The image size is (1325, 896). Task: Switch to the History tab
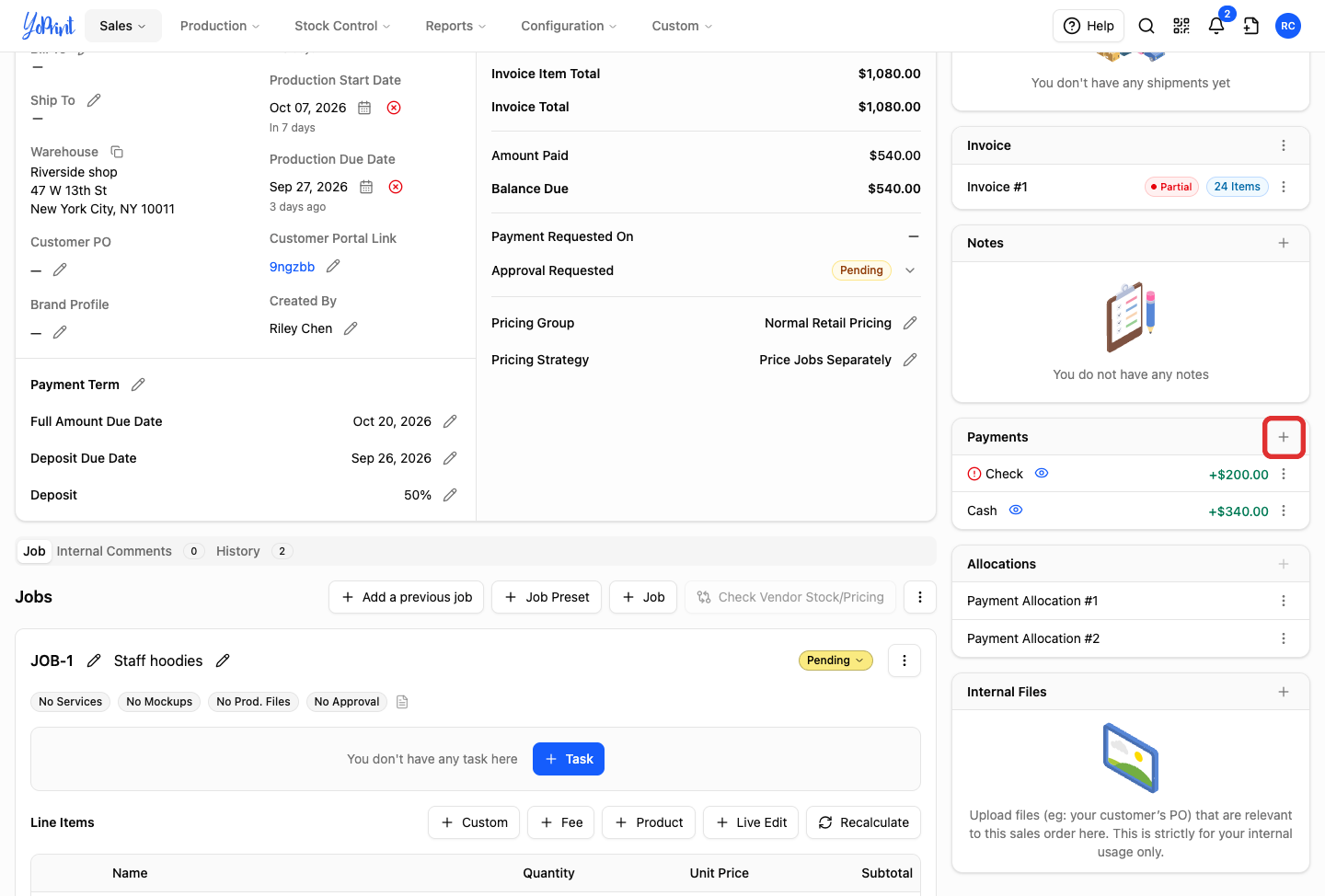pos(254,551)
